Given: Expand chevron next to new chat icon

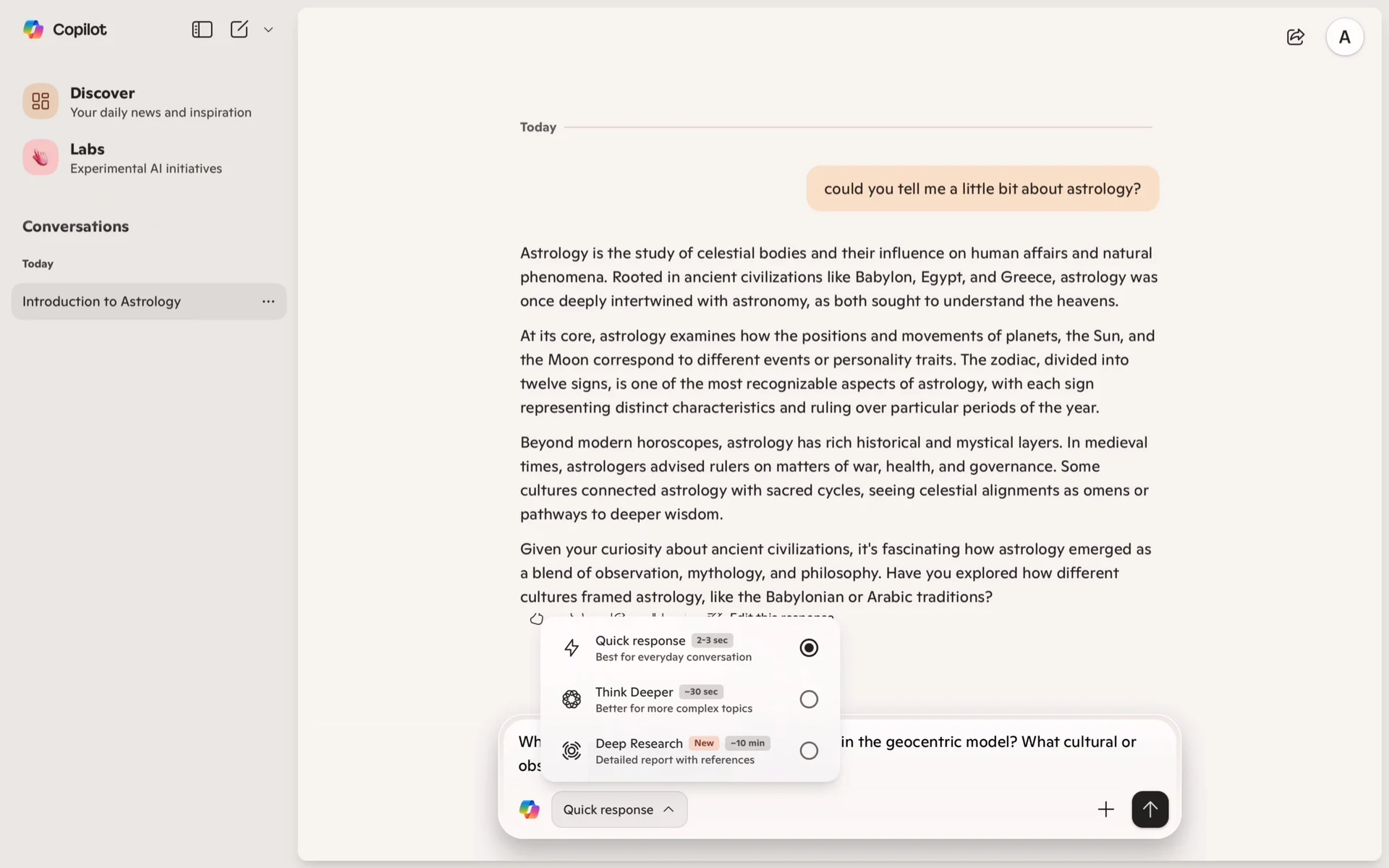Looking at the screenshot, I should click(x=268, y=30).
